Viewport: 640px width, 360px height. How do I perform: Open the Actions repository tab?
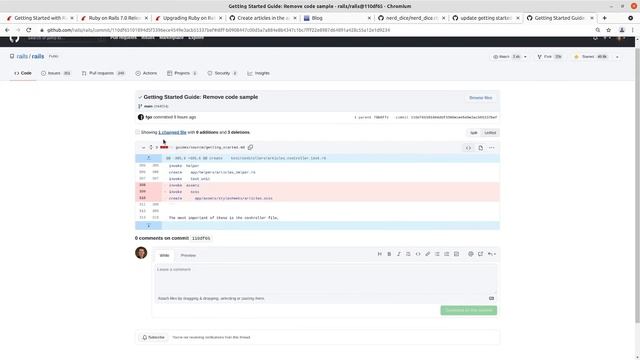(x=146, y=73)
